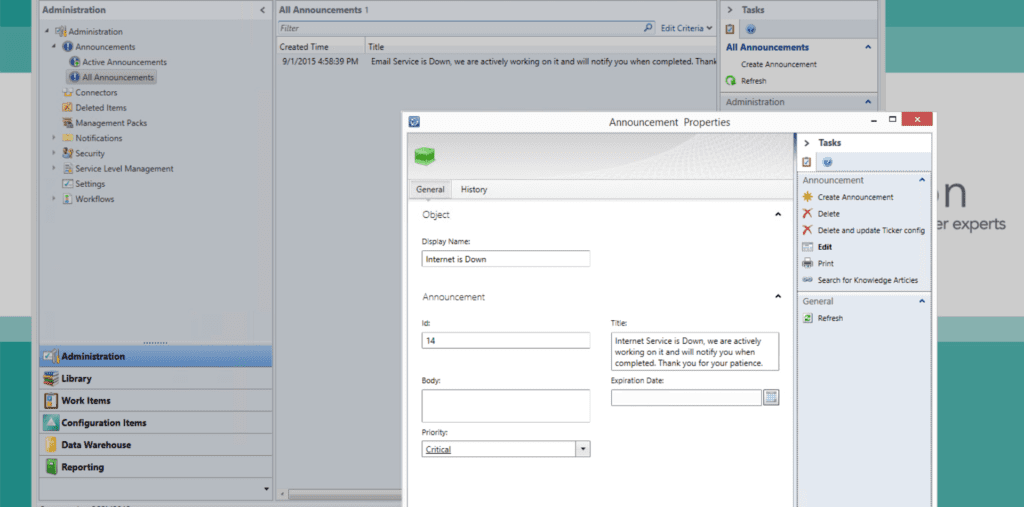This screenshot has height=507, width=1024.
Task: Open the calendar picker beside Expiration Date
Action: tap(771, 397)
